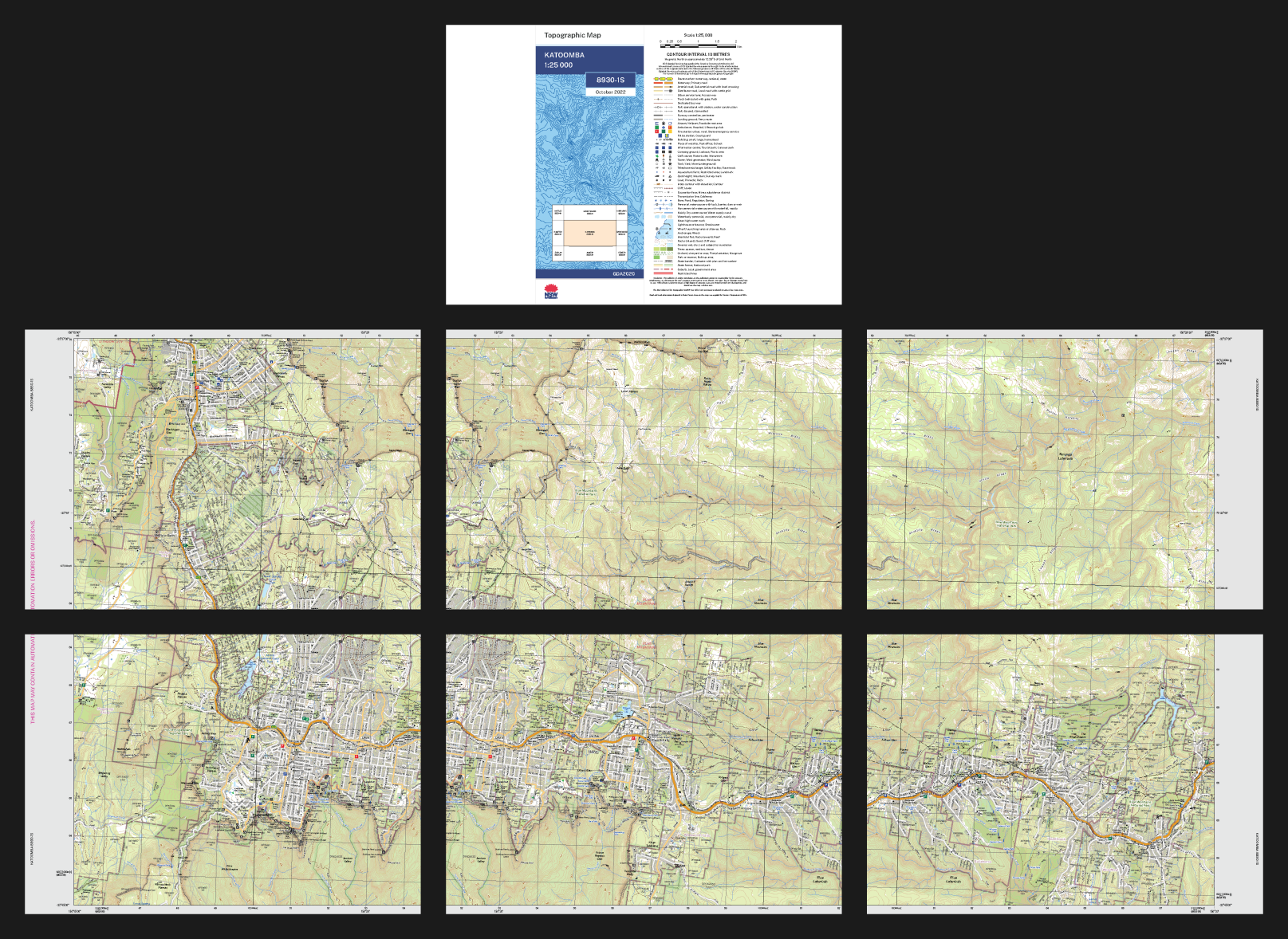Select the south-central map sheet thumbnail

[x=644, y=774]
